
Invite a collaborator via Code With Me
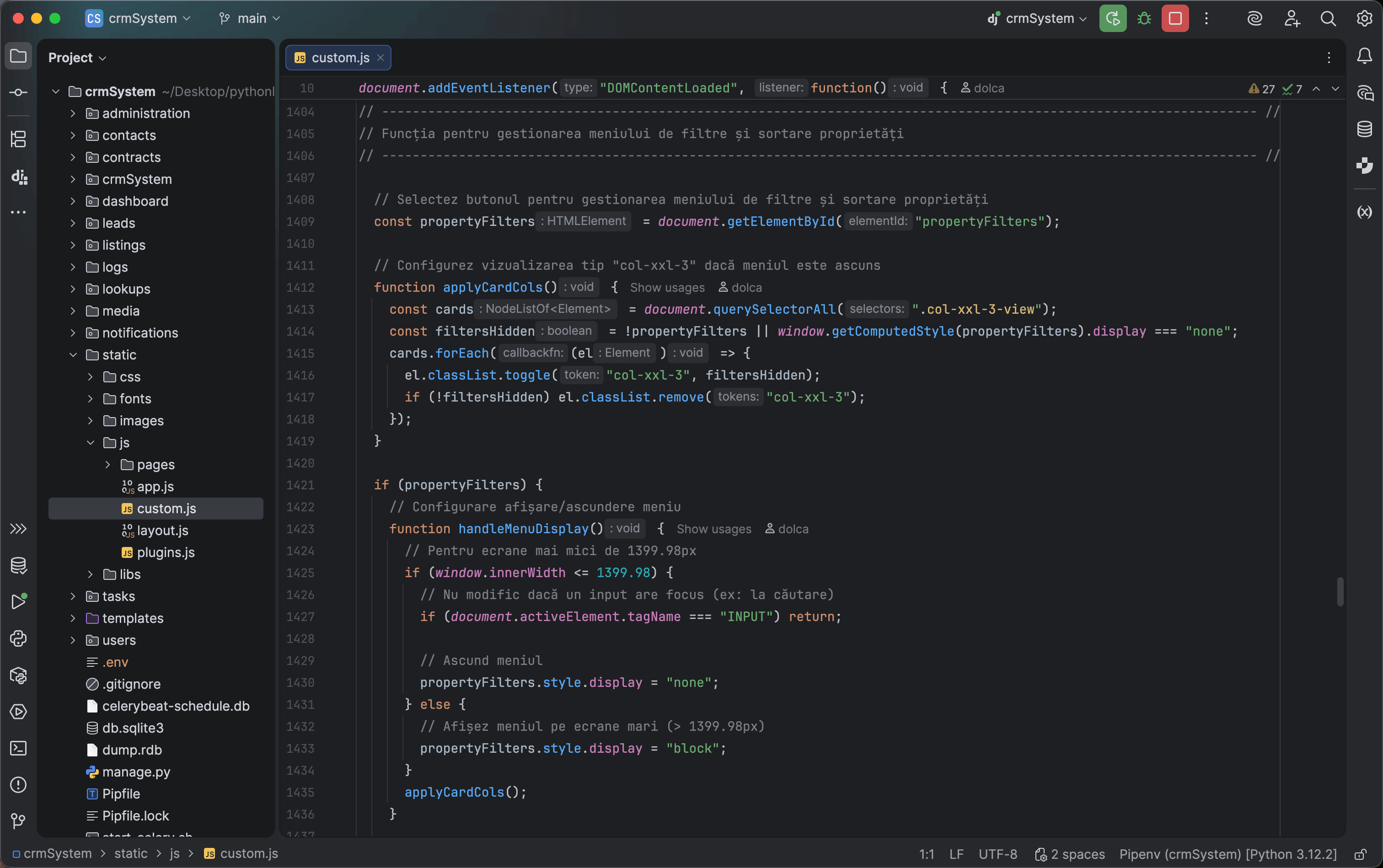[x=1292, y=18]
